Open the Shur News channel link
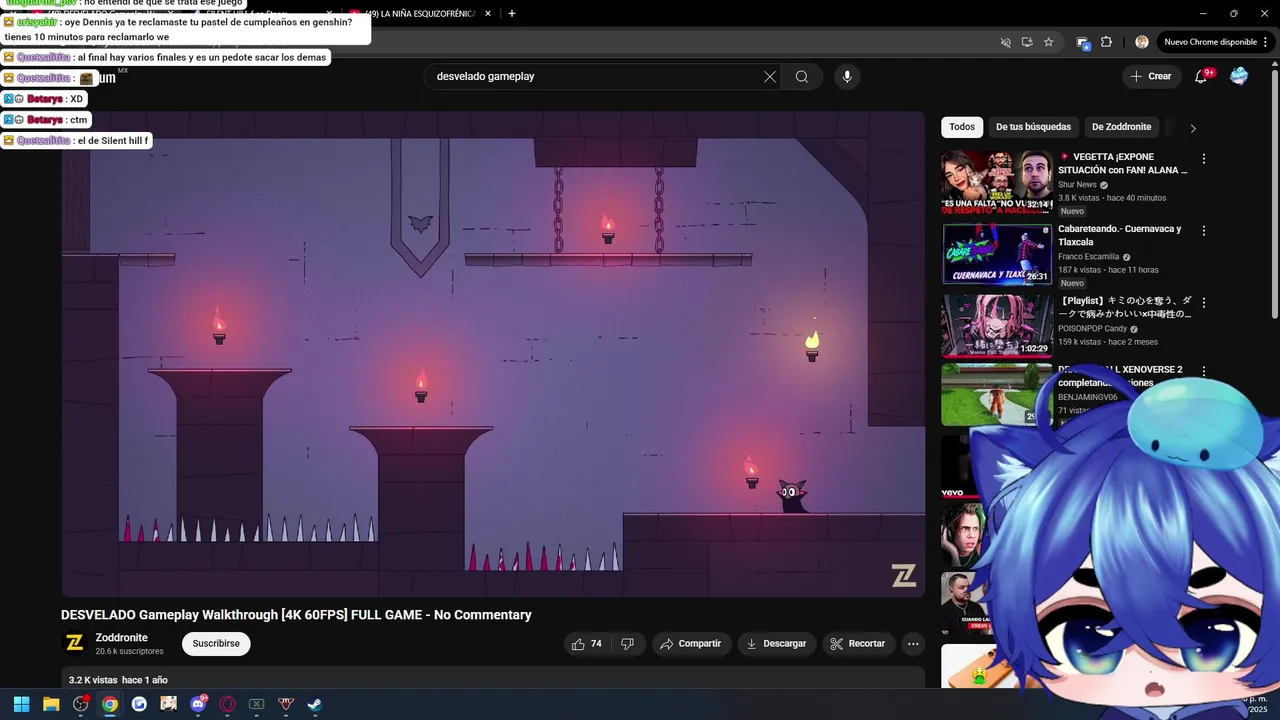 [1078, 185]
